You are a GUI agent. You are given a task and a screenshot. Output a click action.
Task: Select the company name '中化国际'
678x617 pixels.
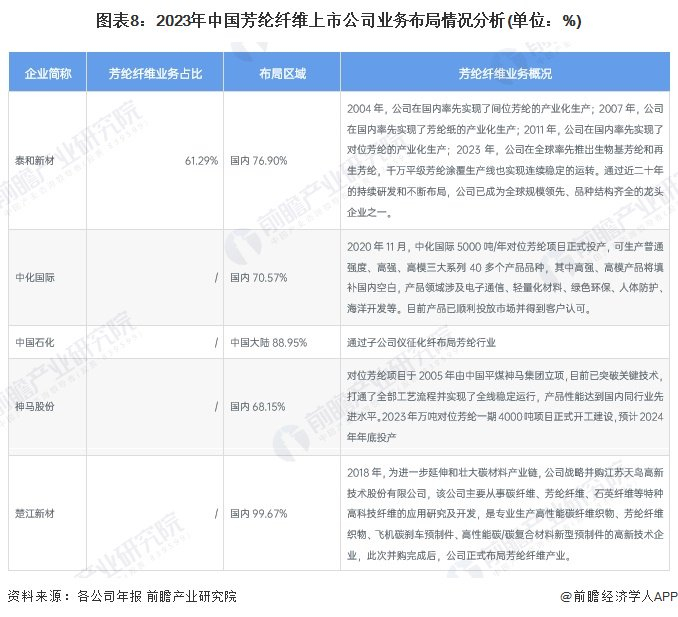coord(35,278)
